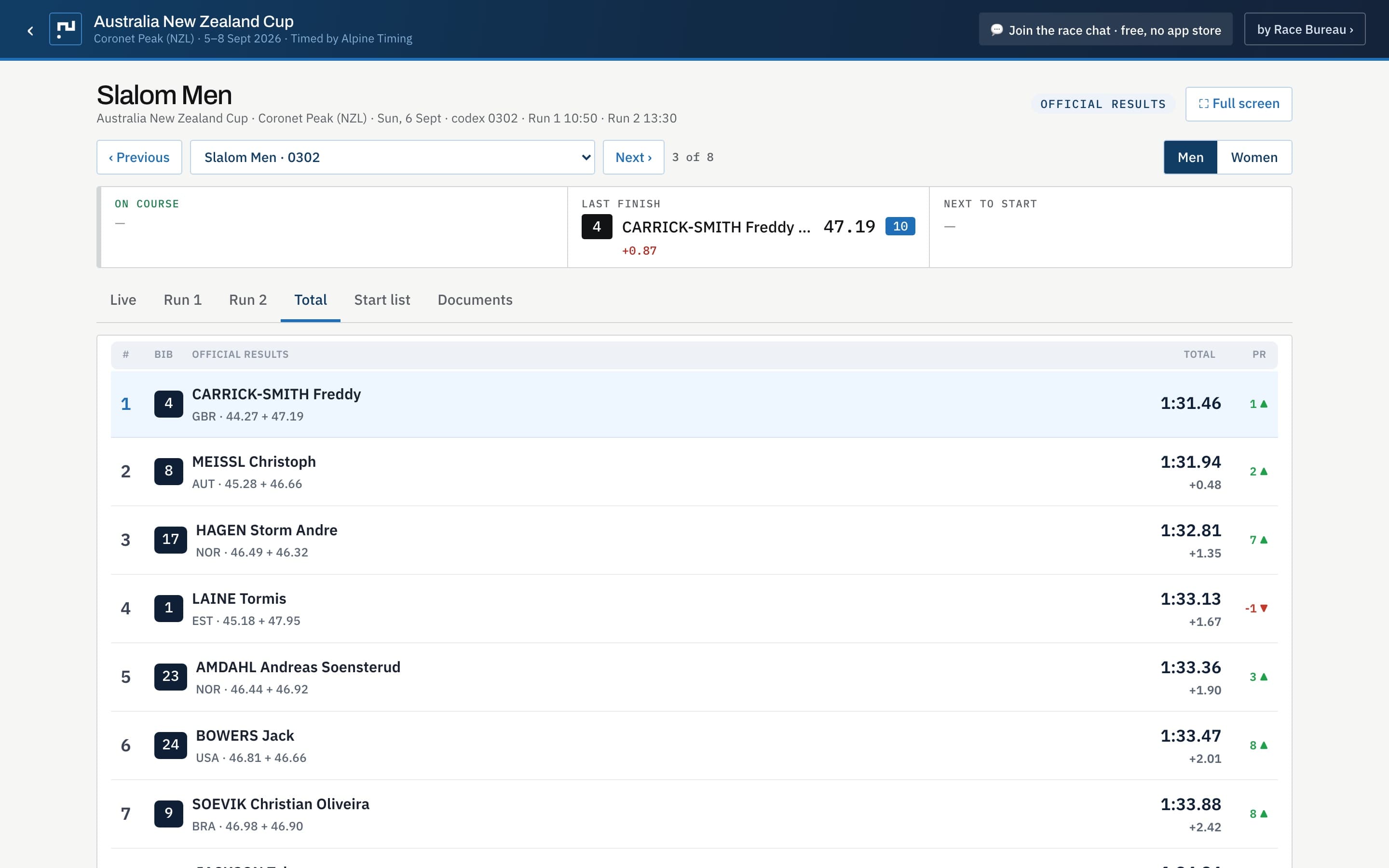1389x868 pixels.
Task: Click MEISSL Christoph name
Action: pyautogui.click(x=254, y=462)
